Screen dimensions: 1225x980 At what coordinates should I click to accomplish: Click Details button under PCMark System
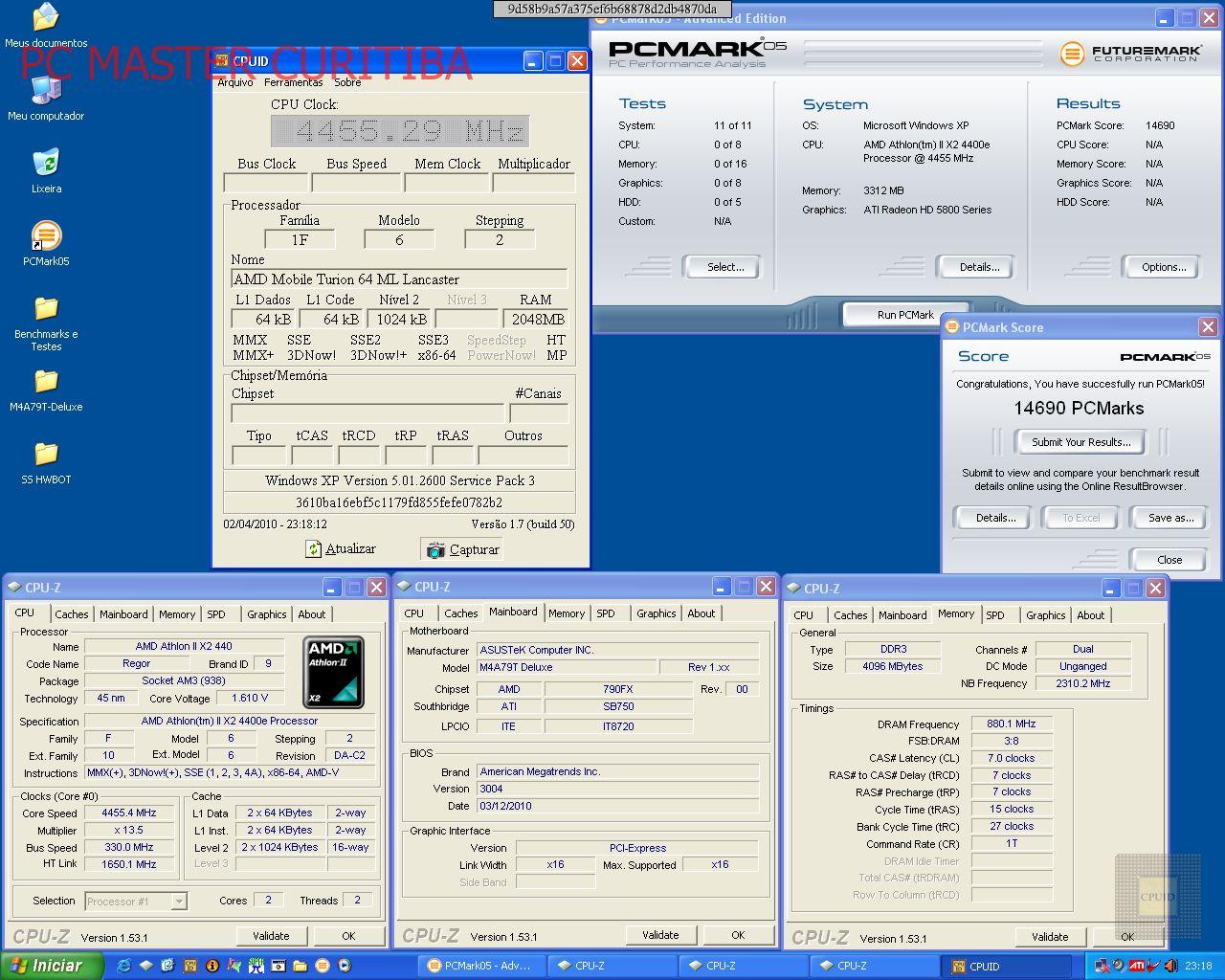(979, 267)
